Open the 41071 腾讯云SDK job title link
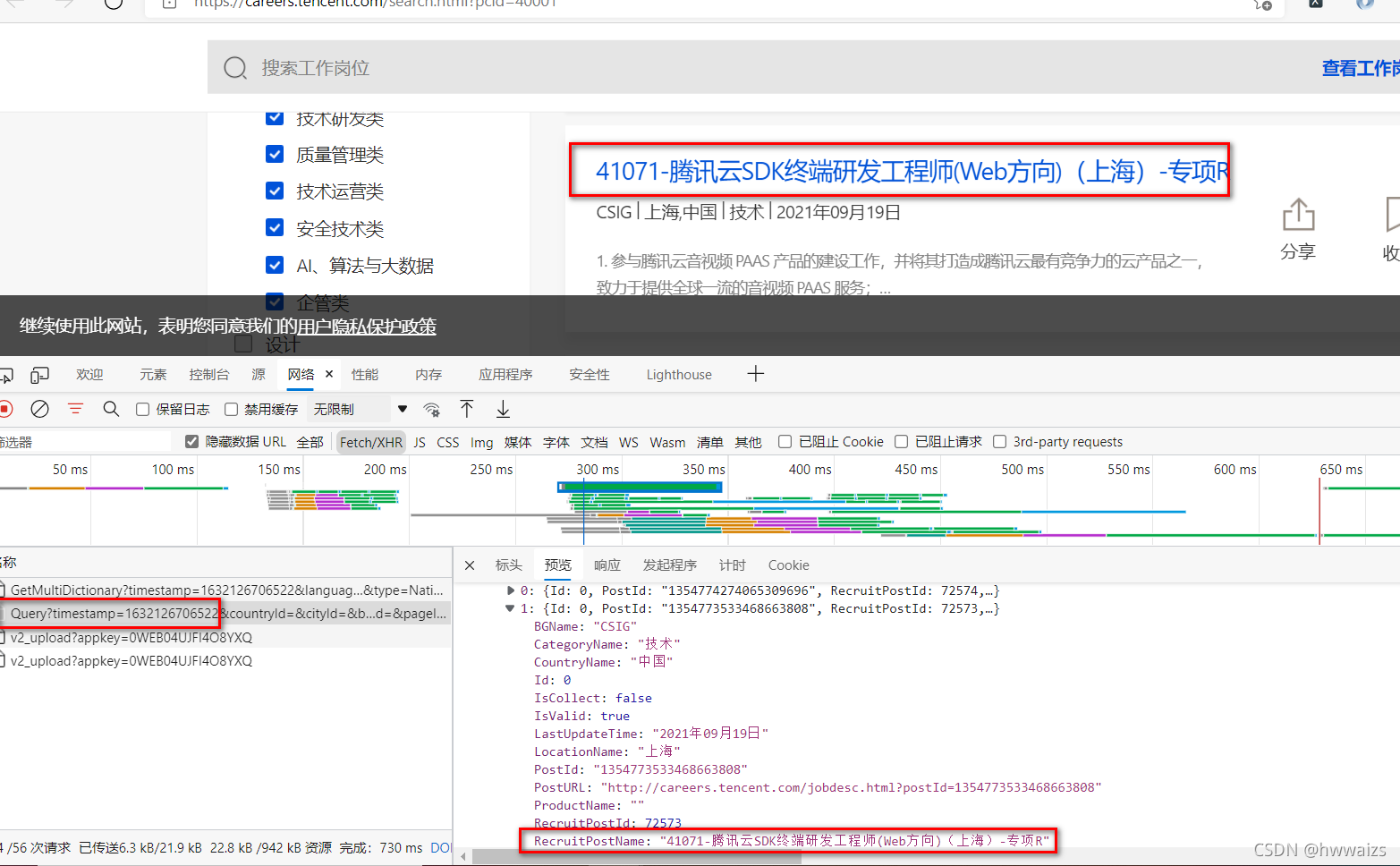Image resolution: width=1400 pixels, height=866 pixels. 912,171
